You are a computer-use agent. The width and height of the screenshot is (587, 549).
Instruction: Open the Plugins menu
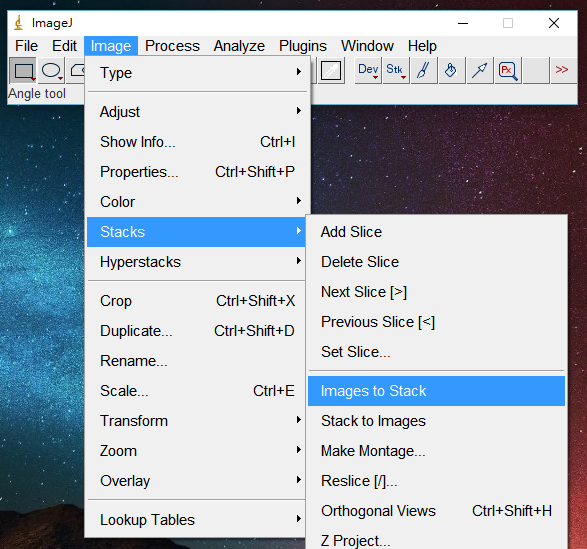[303, 46]
